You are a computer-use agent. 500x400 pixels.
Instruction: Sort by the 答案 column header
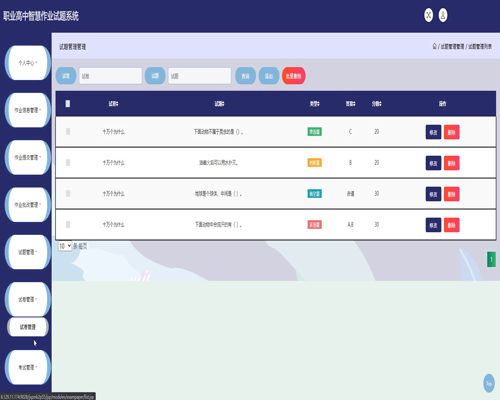click(x=350, y=104)
